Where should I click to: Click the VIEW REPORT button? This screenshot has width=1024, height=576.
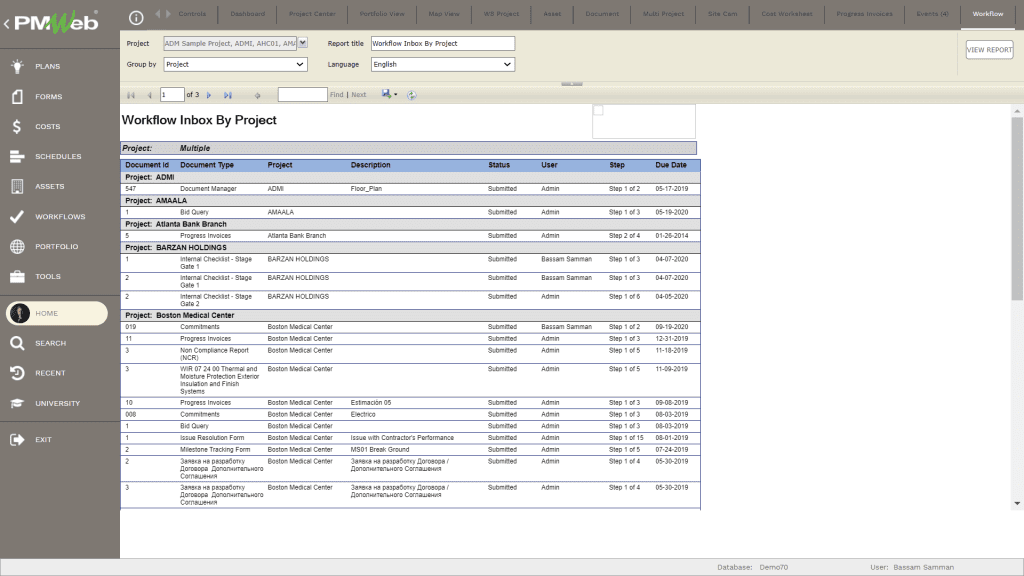989,50
